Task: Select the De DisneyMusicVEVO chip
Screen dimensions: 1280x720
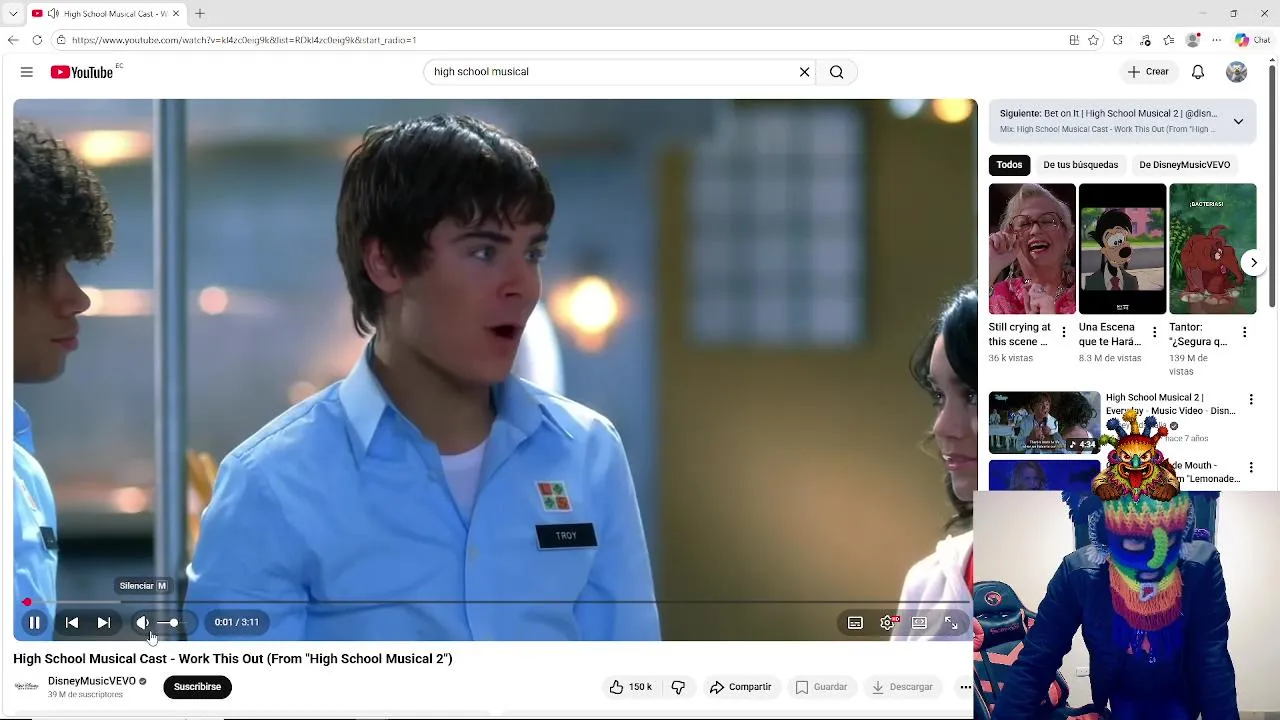Action: pos(1184,165)
